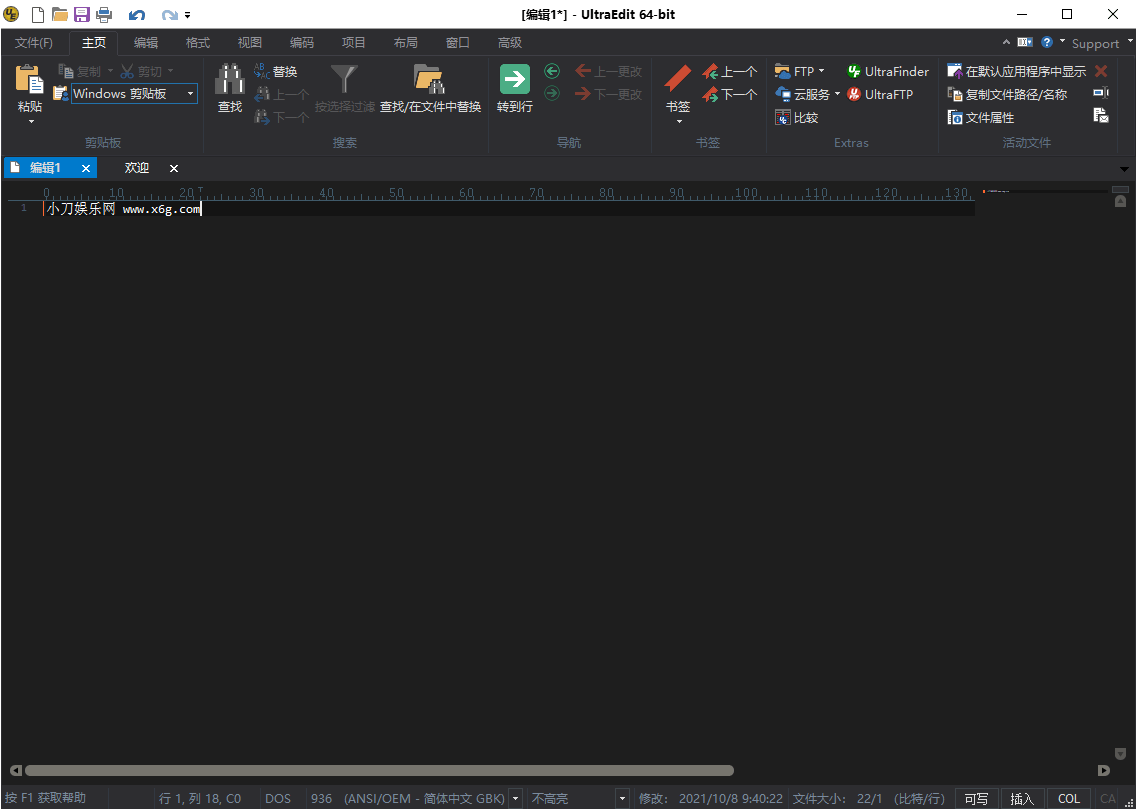This screenshot has width=1137, height=810.
Task: Toggle COL column mode in status bar
Action: point(1068,798)
